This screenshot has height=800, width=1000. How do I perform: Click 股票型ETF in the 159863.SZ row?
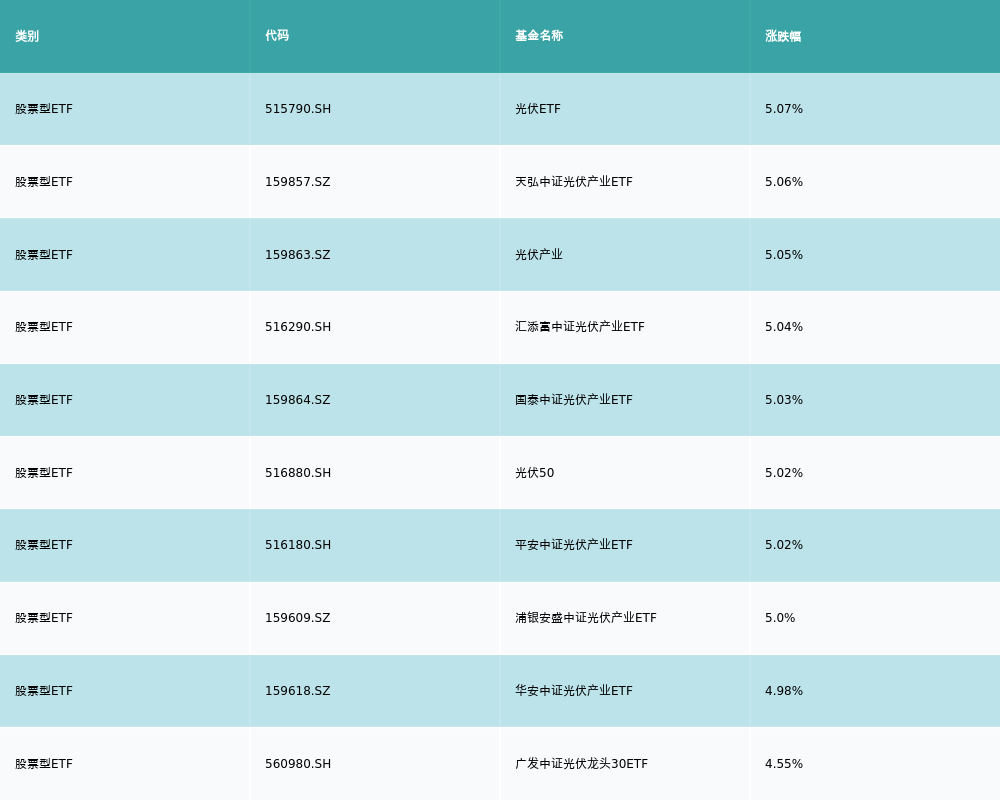tap(44, 255)
